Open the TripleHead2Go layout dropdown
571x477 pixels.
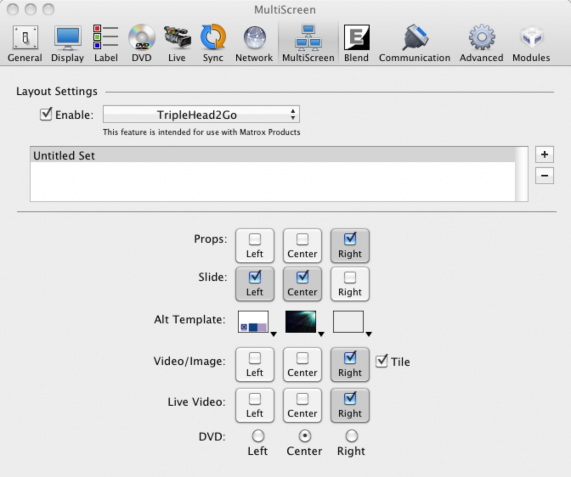201,114
